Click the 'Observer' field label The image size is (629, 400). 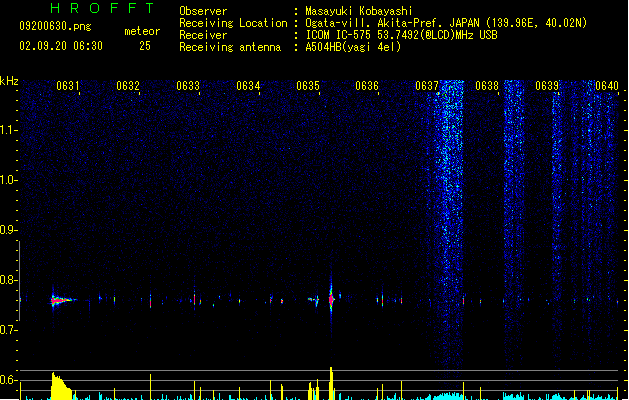click(x=203, y=11)
